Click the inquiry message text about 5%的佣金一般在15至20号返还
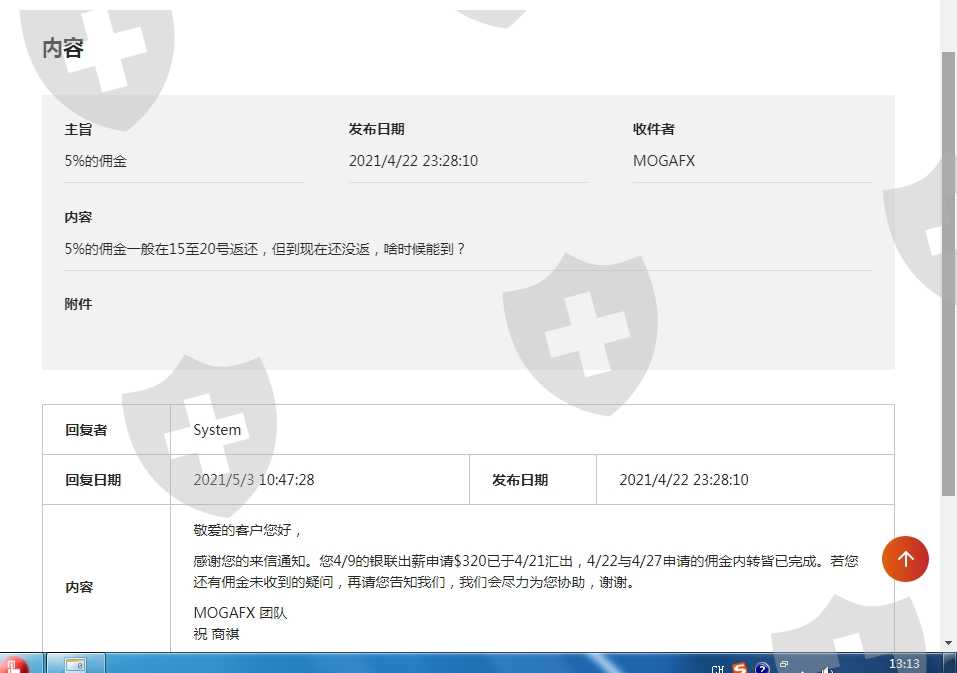The image size is (957, 673). [265, 249]
